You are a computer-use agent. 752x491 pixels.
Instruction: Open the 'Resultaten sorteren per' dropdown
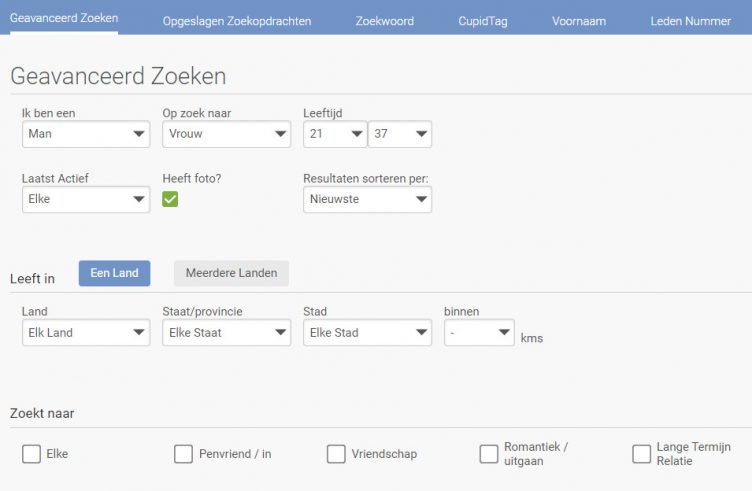(x=367, y=199)
